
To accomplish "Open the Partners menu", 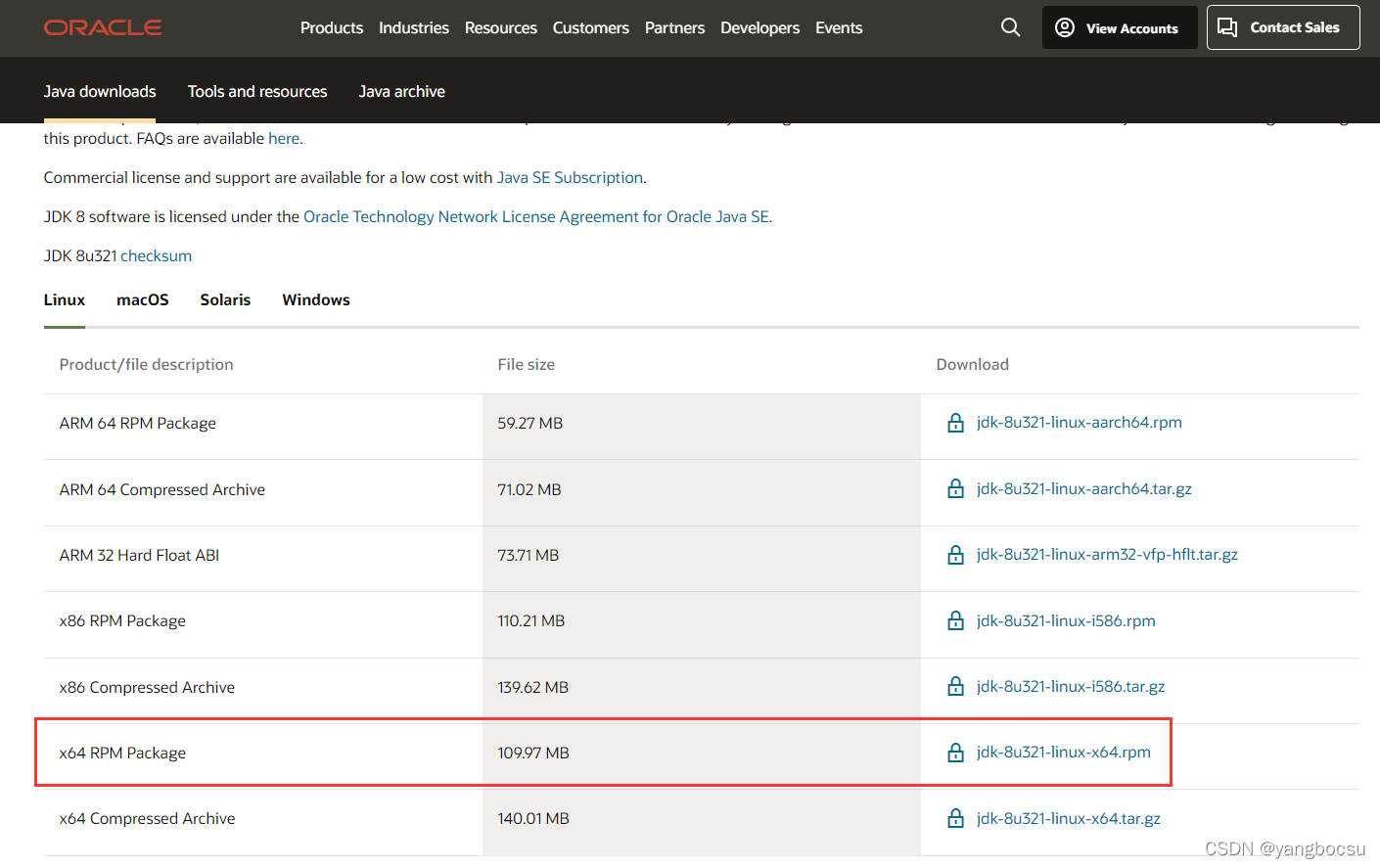I will click(x=674, y=27).
